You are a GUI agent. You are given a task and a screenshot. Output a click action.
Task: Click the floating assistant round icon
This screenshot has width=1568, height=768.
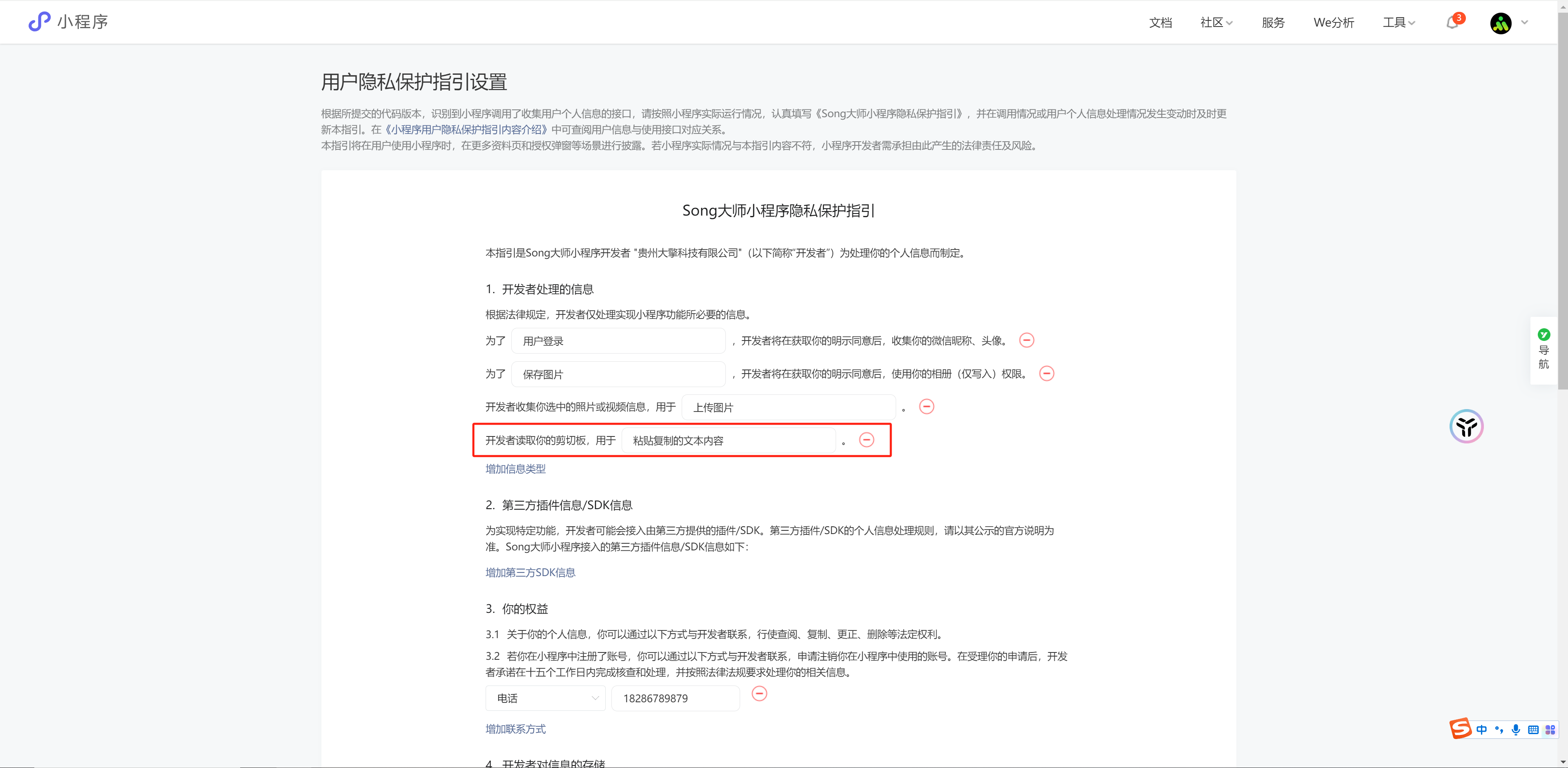pyautogui.click(x=1466, y=426)
